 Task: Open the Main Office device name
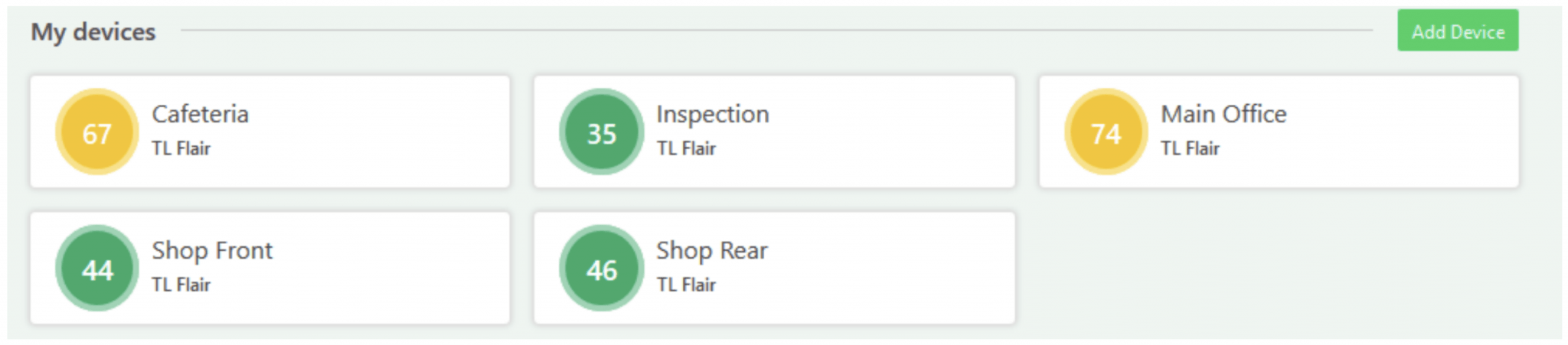coord(1223,114)
